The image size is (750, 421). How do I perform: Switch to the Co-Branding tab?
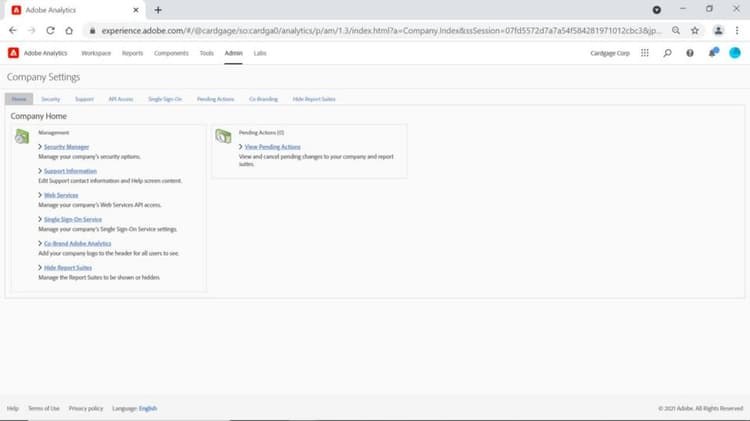263,99
